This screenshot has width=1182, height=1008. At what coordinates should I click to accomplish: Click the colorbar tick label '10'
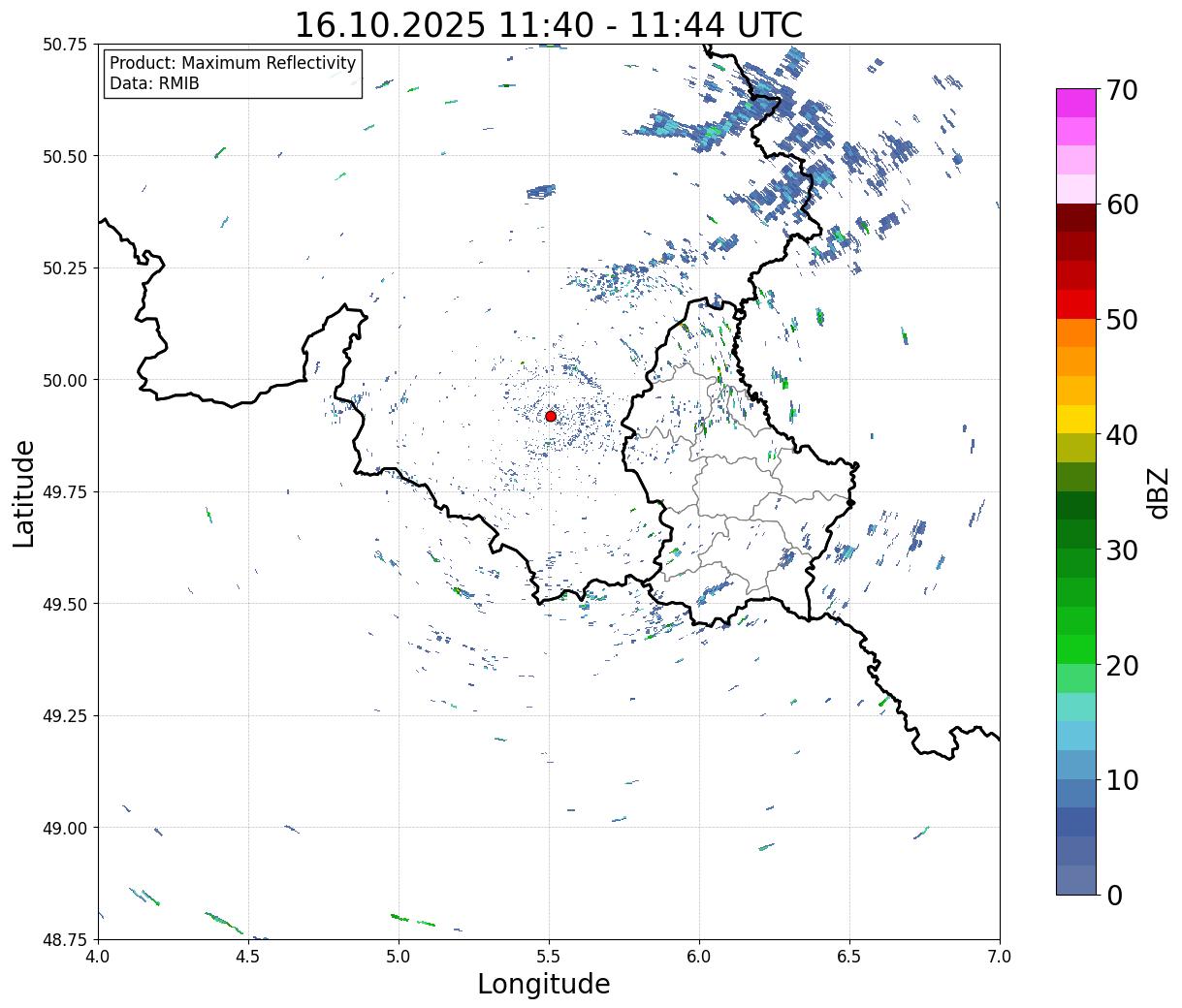1122,780
